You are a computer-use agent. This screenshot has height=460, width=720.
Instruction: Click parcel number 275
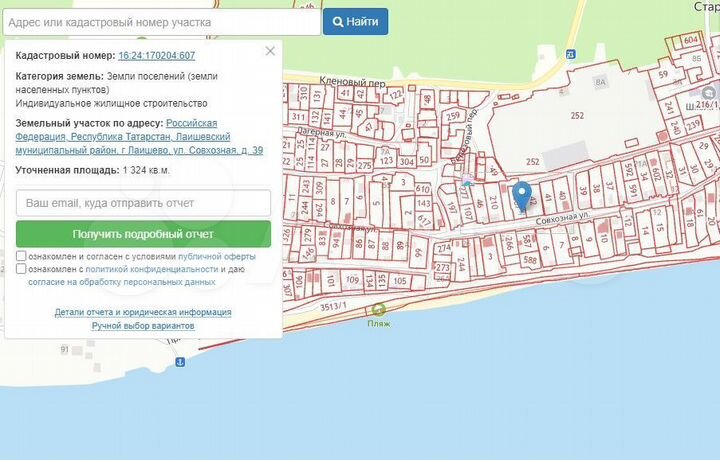pos(365,166)
